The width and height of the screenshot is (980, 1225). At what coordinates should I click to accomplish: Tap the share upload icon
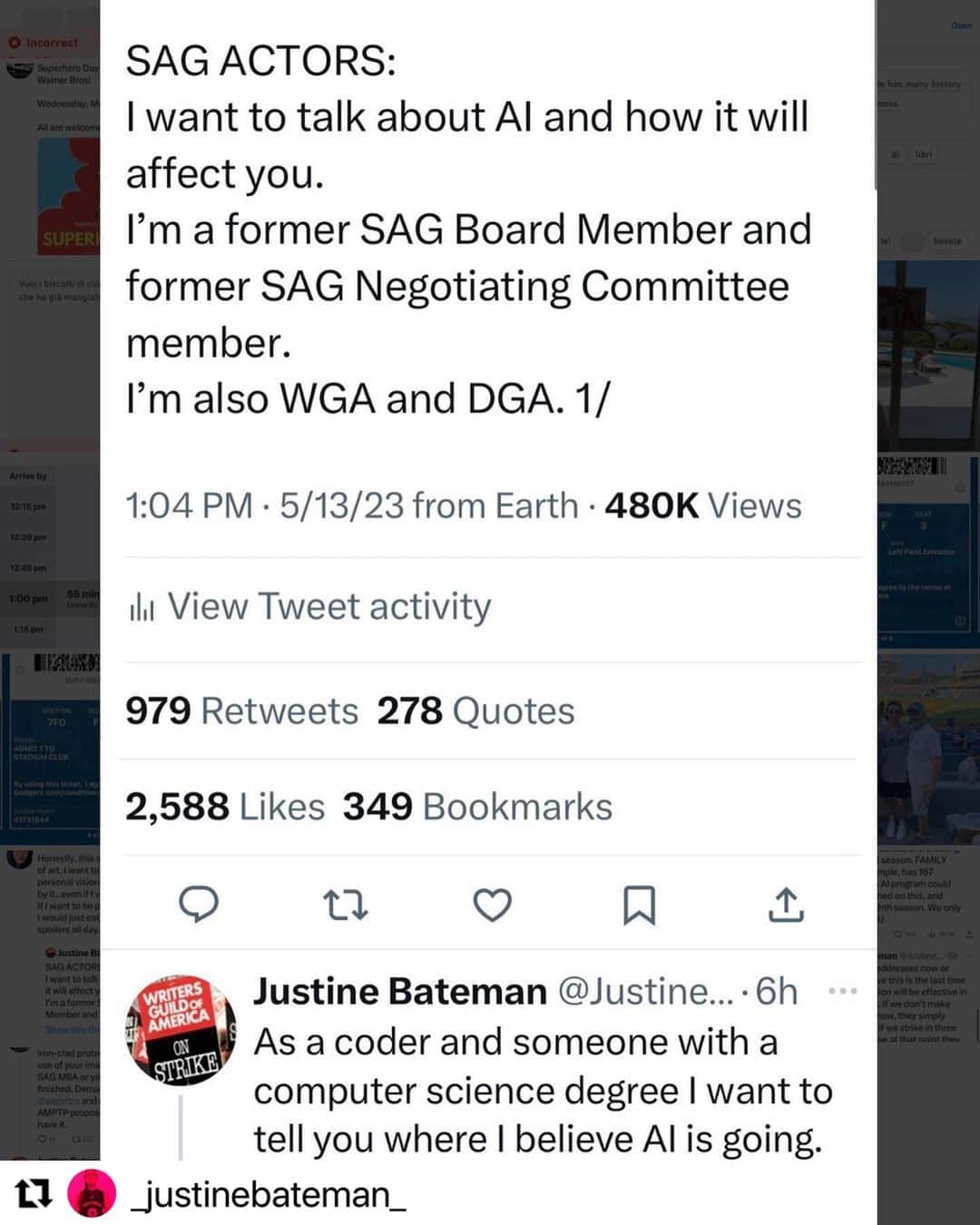pyautogui.click(x=786, y=904)
